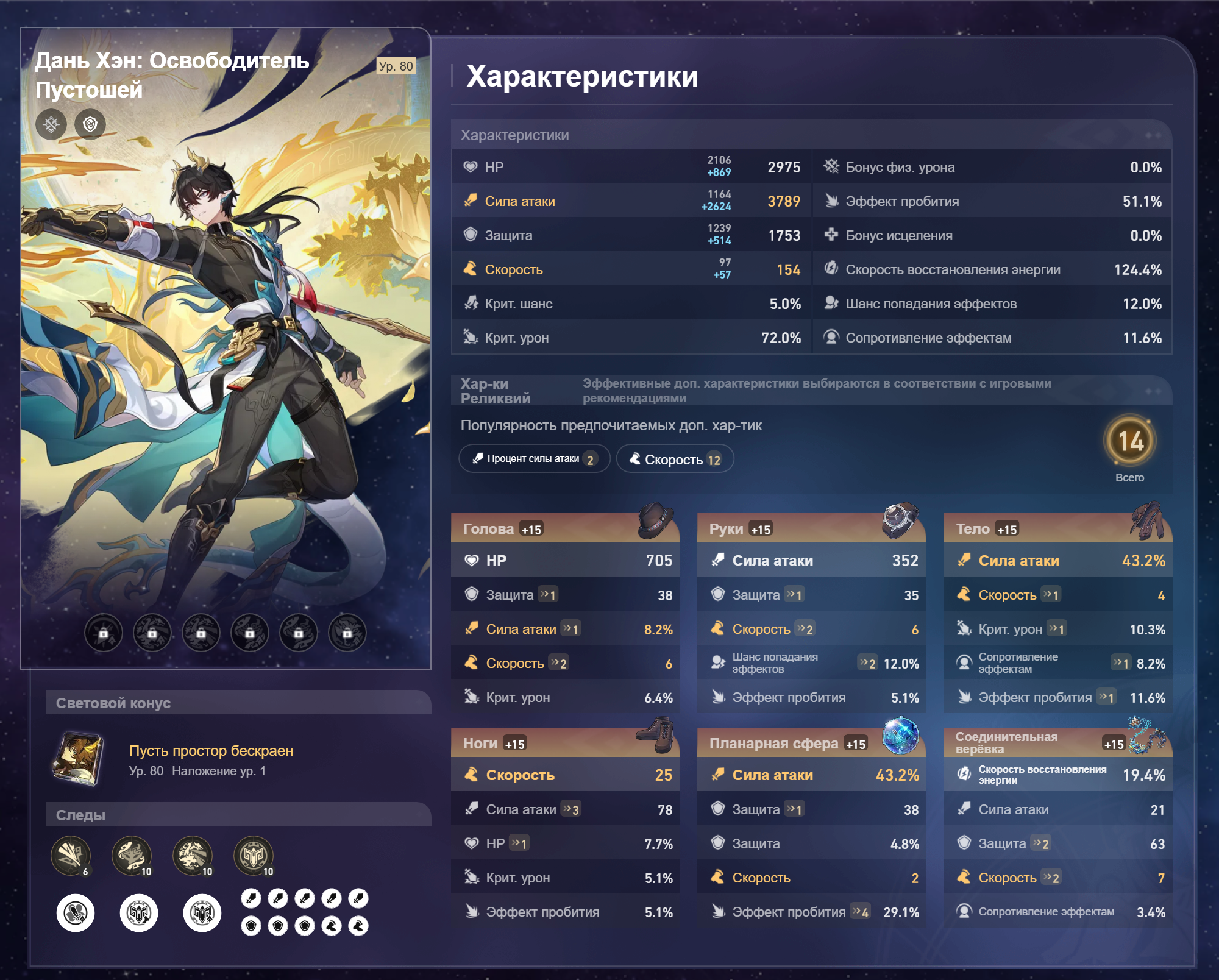Click the Крит. урон value 72.0%
The height and width of the screenshot is (980, 1219).
781,338
